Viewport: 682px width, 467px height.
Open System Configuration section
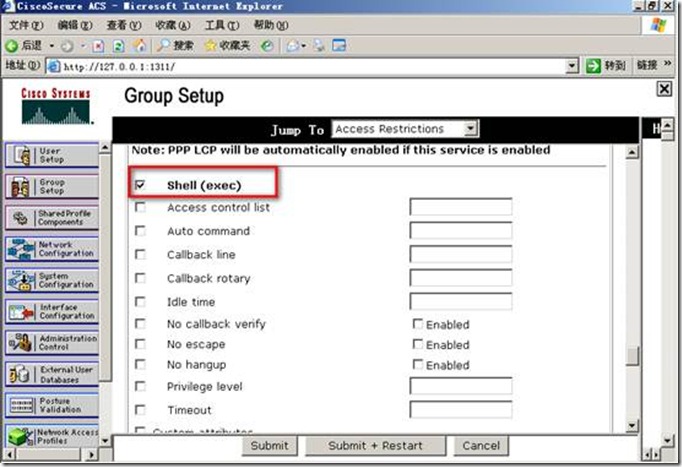[52, 280]
